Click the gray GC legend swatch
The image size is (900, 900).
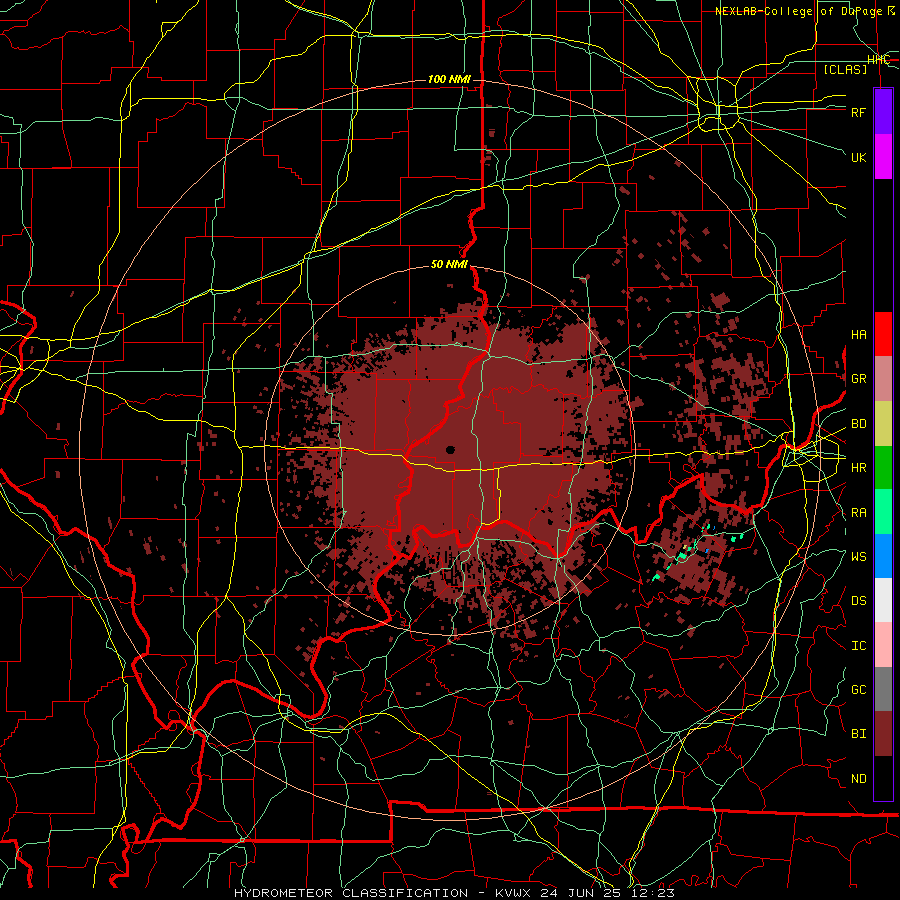click(x=883, y=689)
